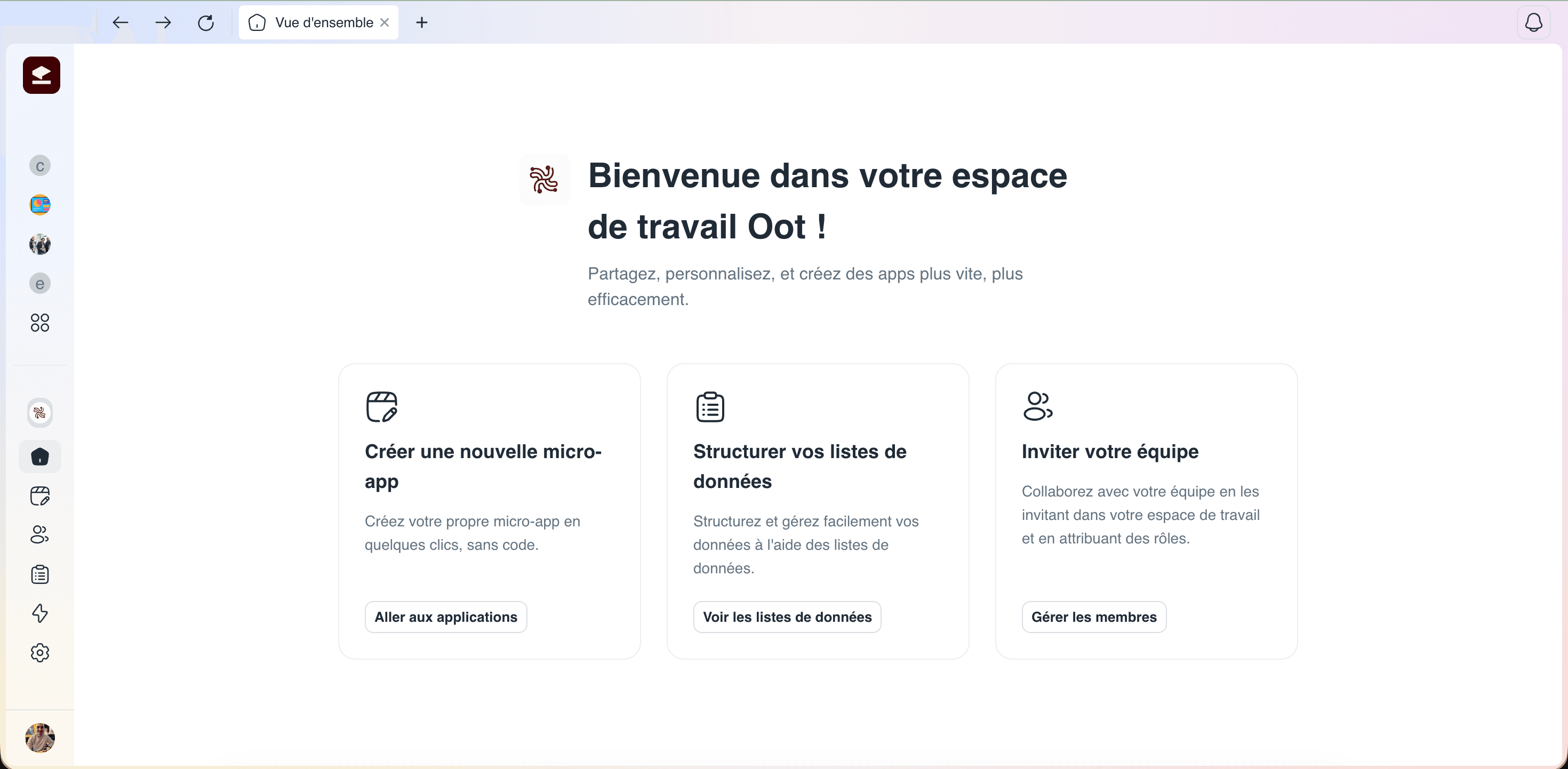Go forward with the right arrow

(x=163, y=22)
